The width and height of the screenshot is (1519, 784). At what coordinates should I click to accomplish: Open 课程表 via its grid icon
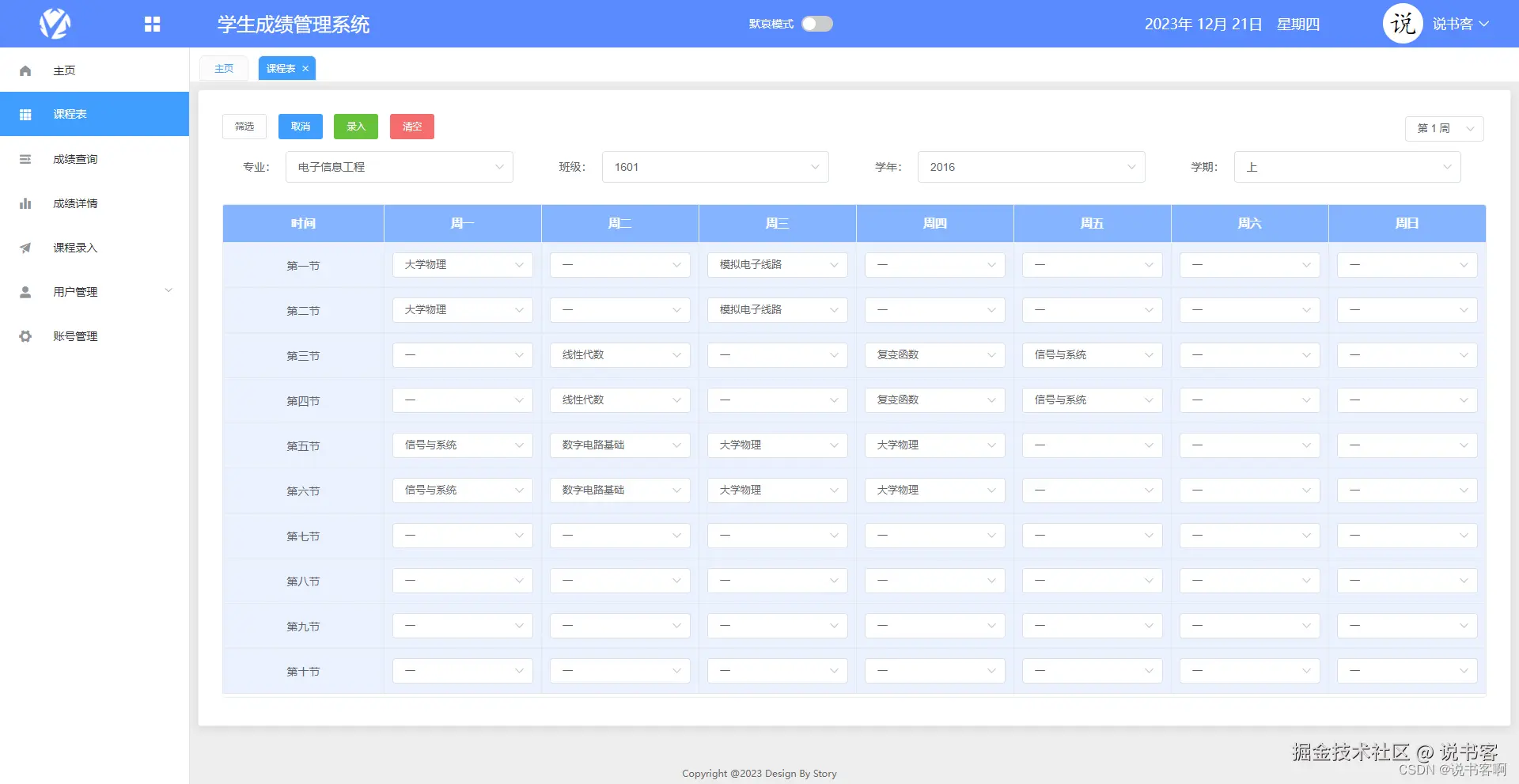tap(25, 114)
